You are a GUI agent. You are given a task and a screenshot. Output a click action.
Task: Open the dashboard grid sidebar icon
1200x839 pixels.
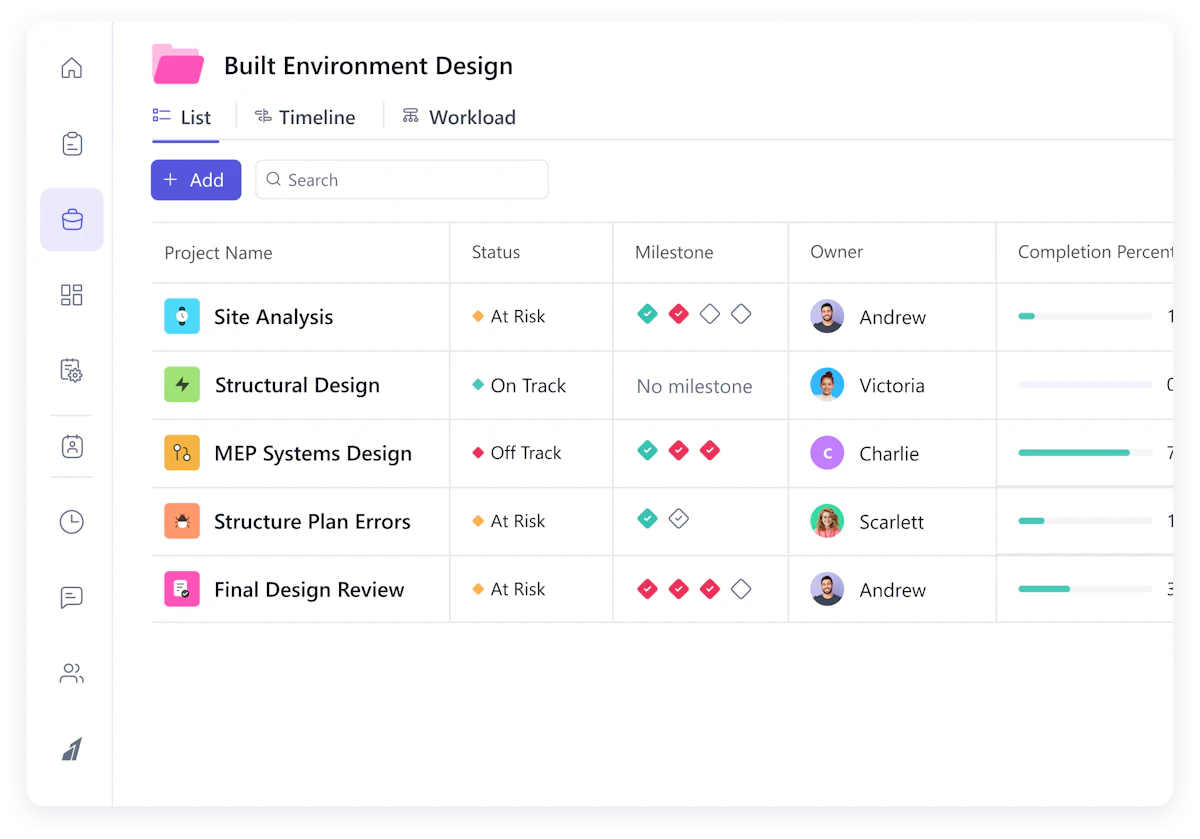point(71,295)
